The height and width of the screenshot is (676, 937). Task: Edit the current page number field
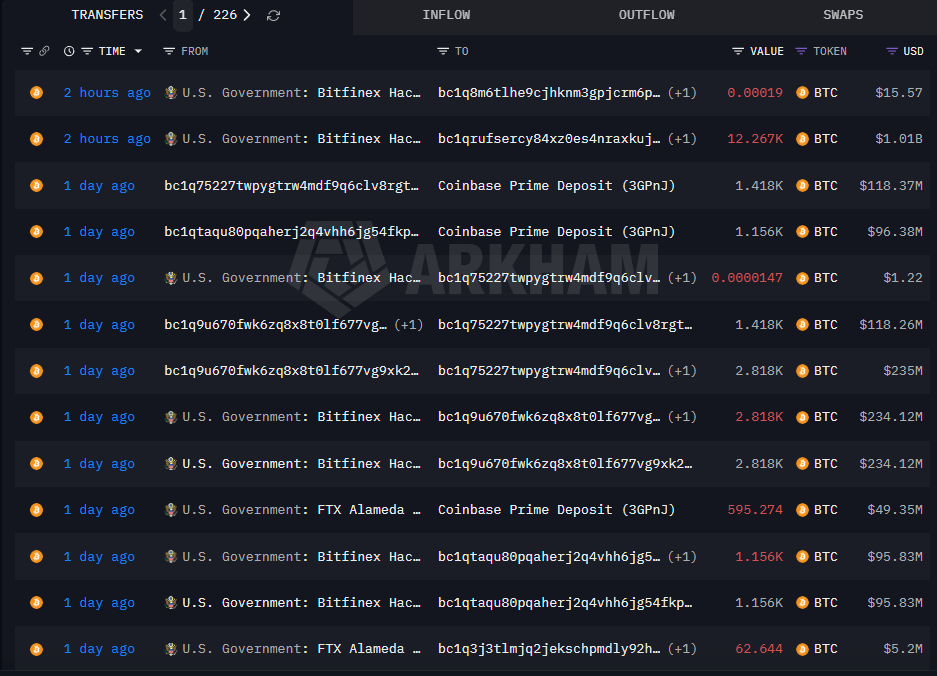[x=183, y=15]
